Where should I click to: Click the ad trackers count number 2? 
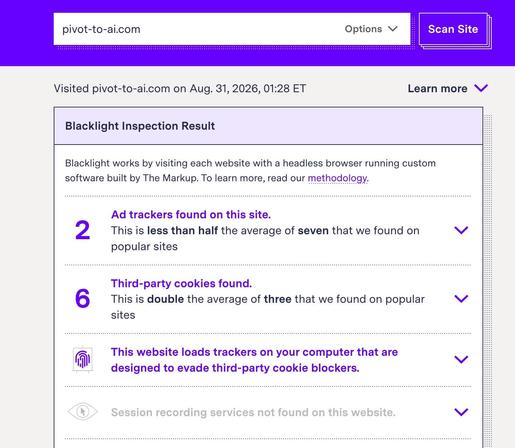[83, 230]
